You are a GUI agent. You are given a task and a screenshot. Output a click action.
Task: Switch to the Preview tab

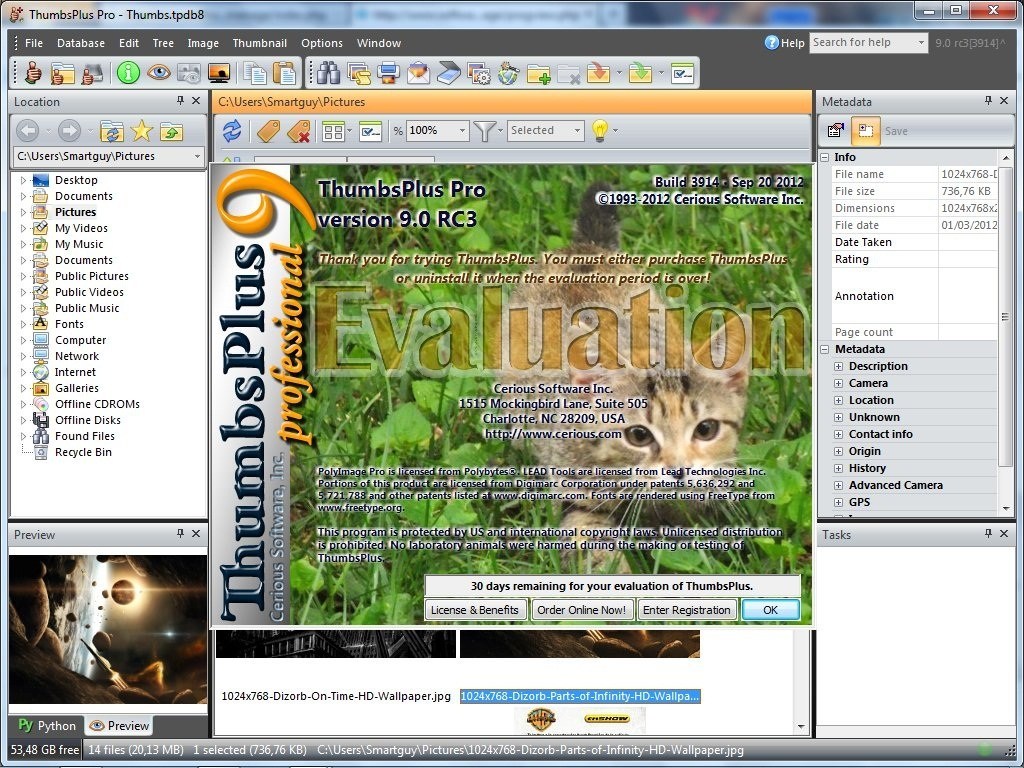coord(120,726)
